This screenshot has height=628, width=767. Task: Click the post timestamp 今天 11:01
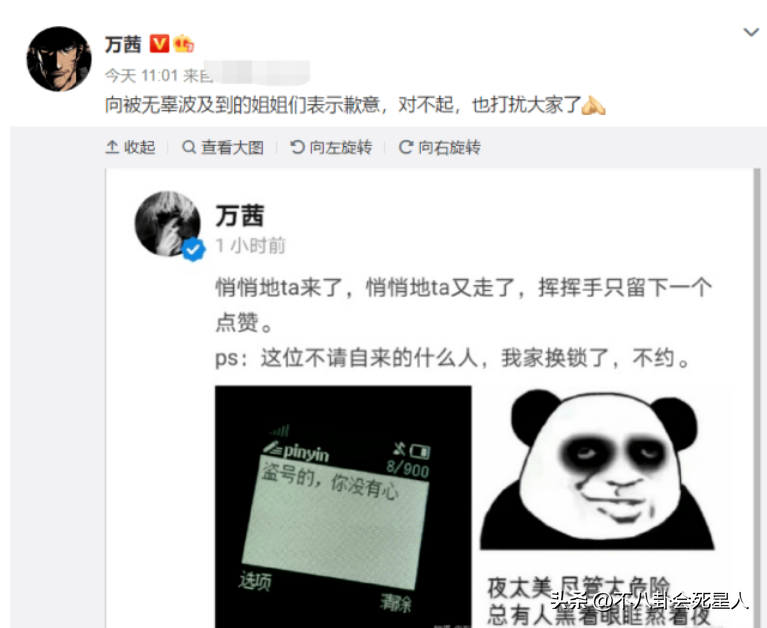(141, 75)
